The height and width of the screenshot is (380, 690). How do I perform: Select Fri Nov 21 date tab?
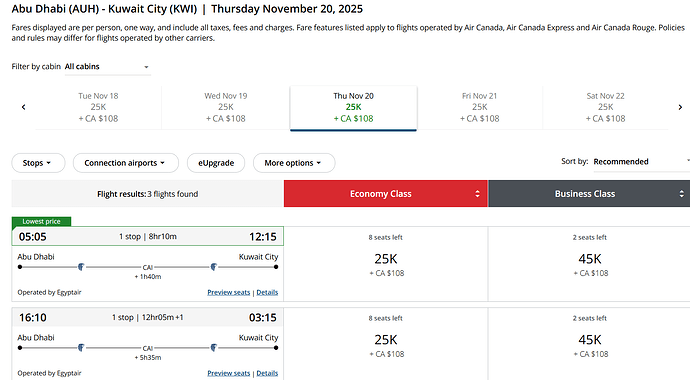(480, 107)
